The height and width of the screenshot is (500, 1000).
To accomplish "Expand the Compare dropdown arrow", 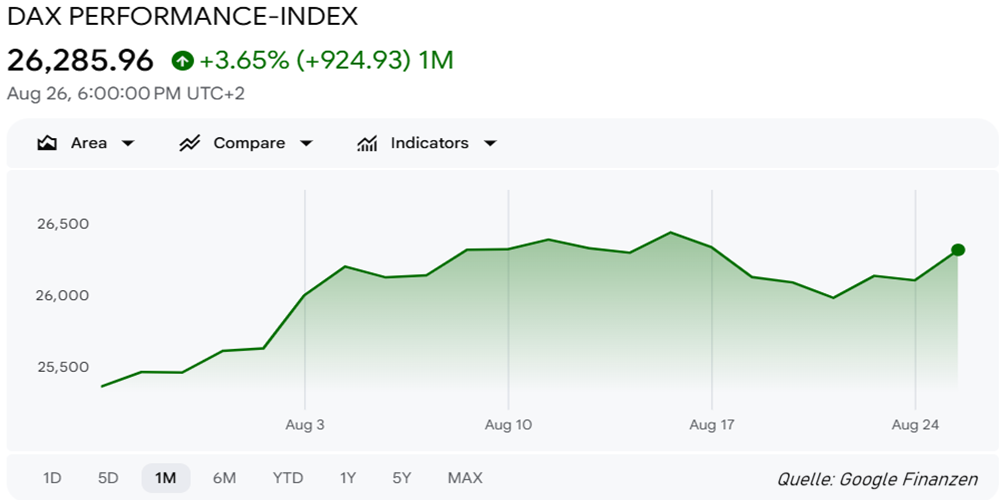I will point(306,143).
